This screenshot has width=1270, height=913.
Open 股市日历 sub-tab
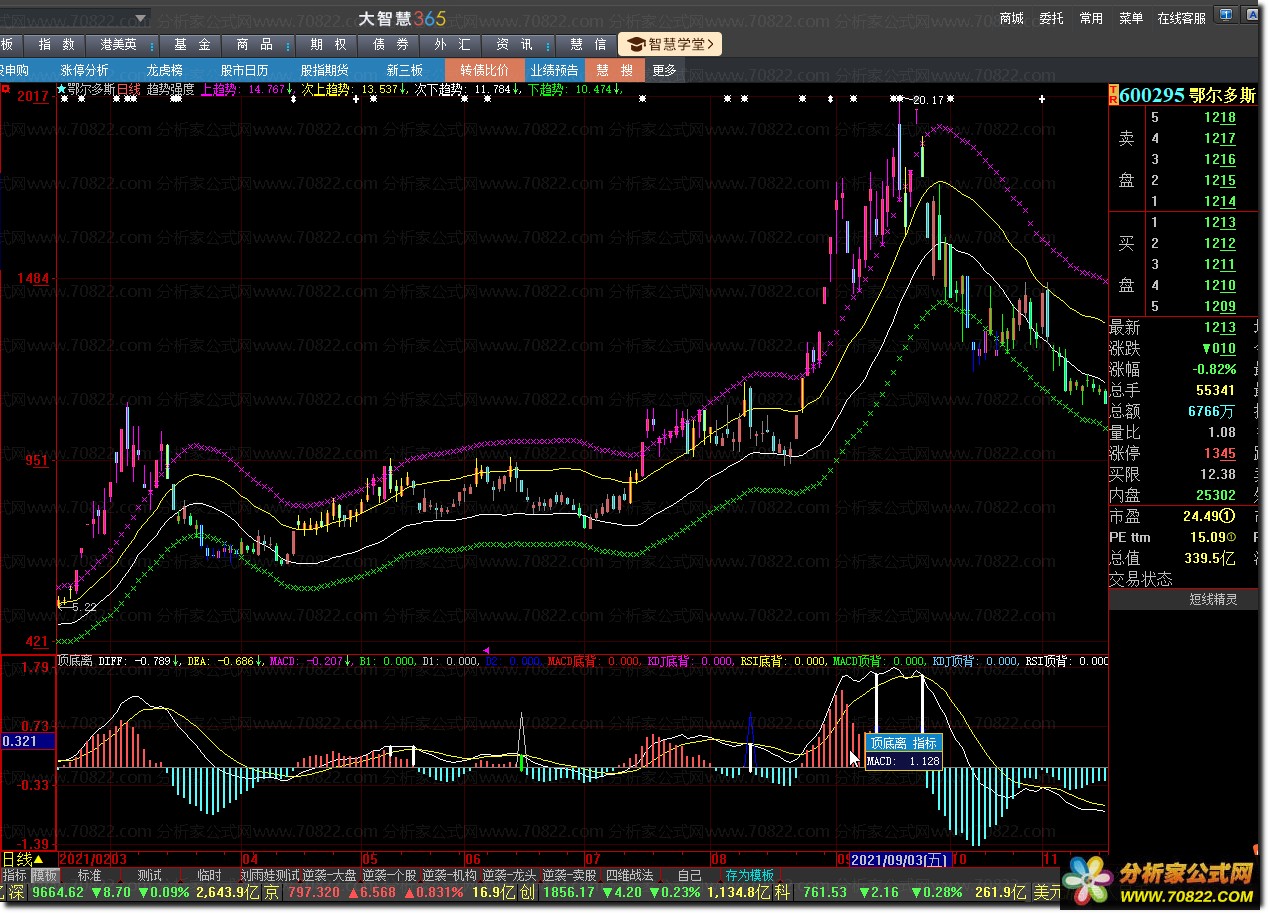pyautogui.click(x=244, y=70)
